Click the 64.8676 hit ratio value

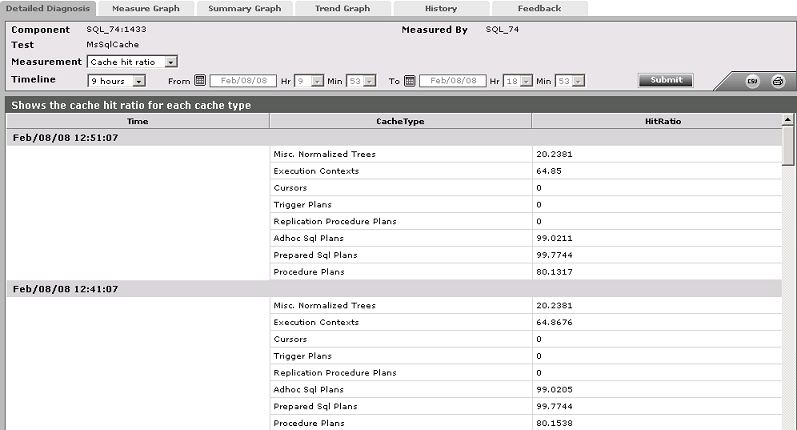[554, 322]
